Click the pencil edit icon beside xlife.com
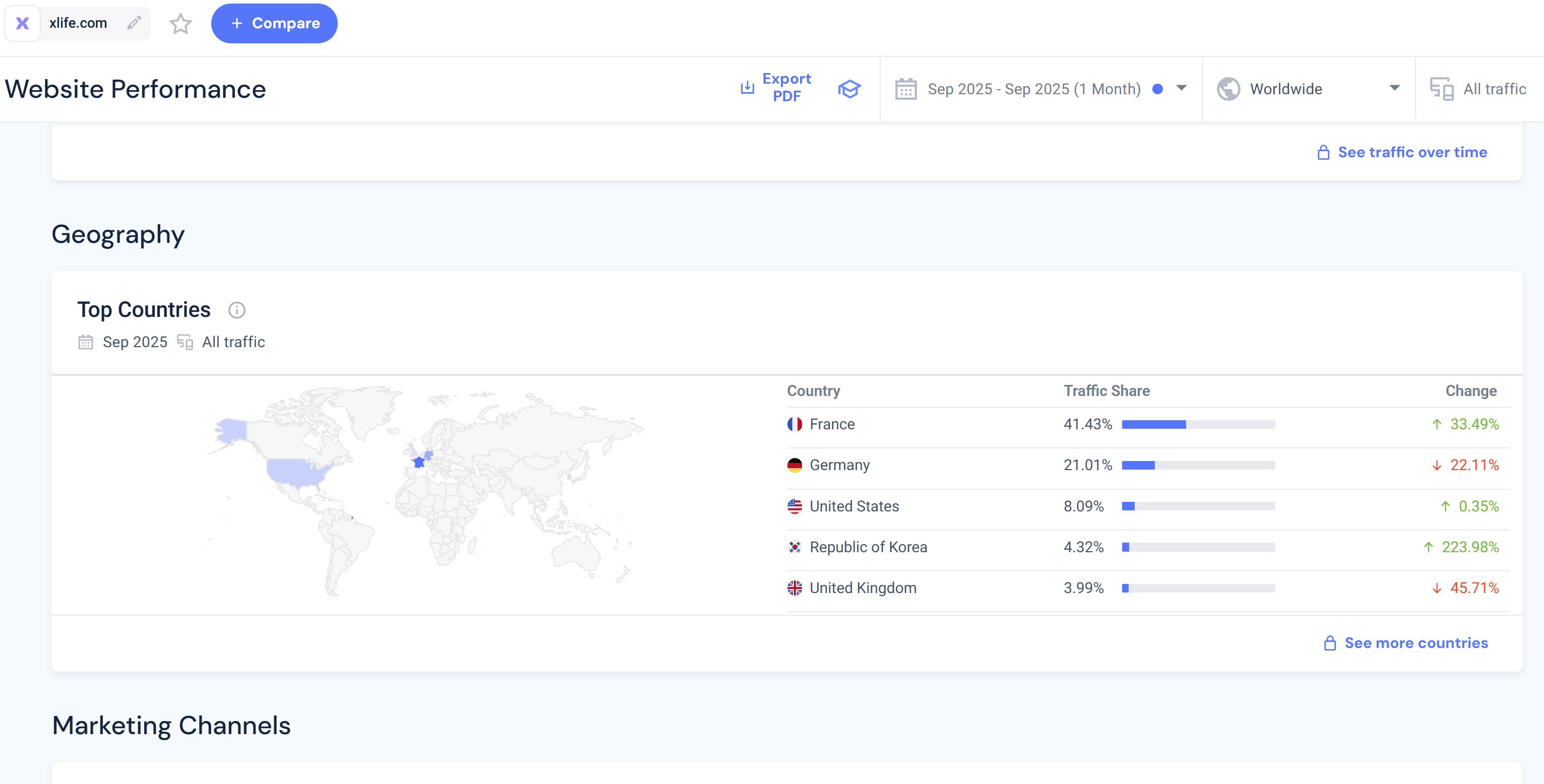 [x=134, y=23]
